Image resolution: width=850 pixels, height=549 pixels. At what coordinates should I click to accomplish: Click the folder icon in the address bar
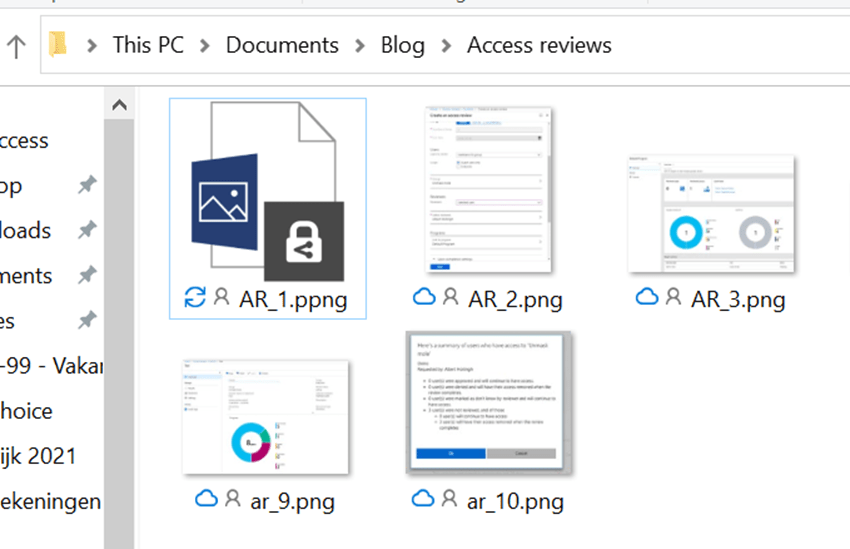pos(59,45)
